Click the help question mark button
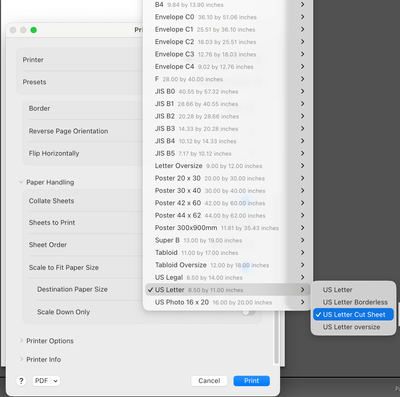400x397 pixels. click(21, 381)
